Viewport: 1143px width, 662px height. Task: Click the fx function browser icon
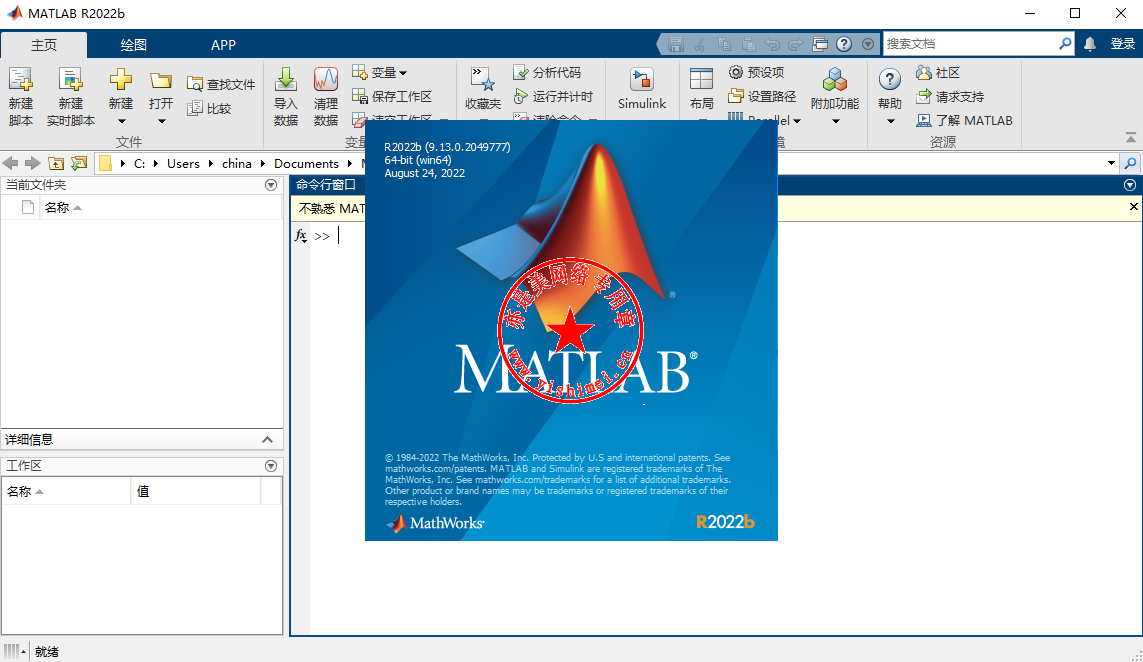tap(300, 235)
